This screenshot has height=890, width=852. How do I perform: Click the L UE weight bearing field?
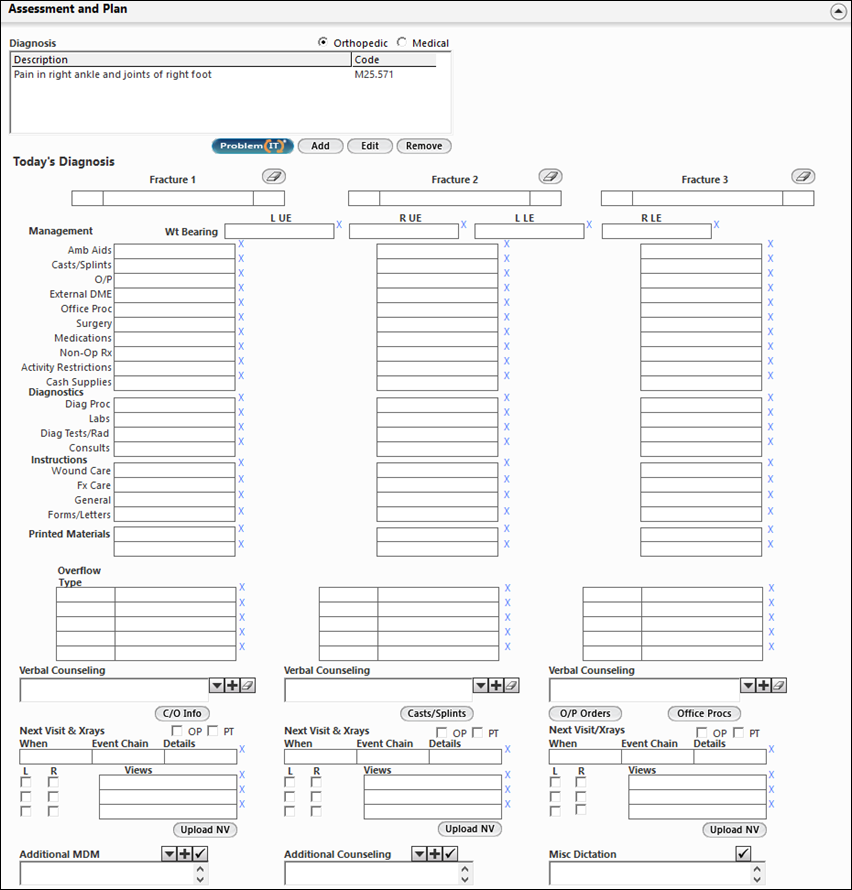point(279,231)
